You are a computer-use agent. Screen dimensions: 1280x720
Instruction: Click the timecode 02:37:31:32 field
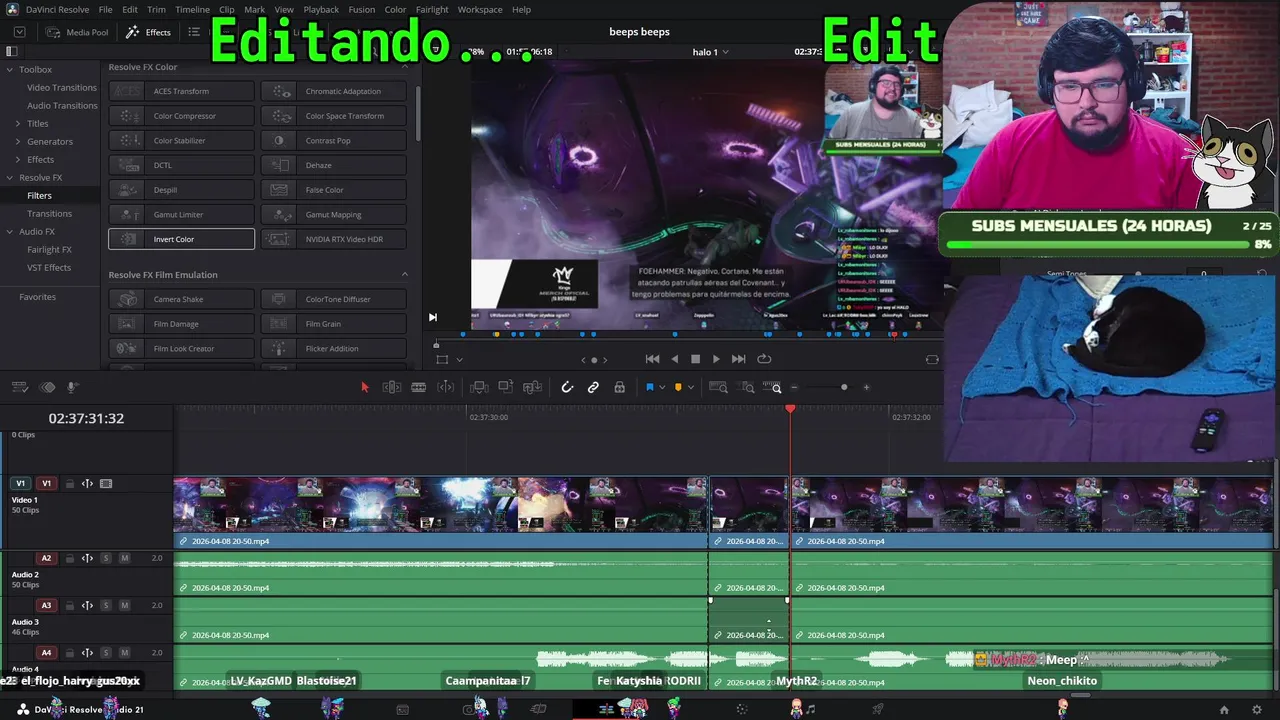pyautogui.click(x=86, y=419)
